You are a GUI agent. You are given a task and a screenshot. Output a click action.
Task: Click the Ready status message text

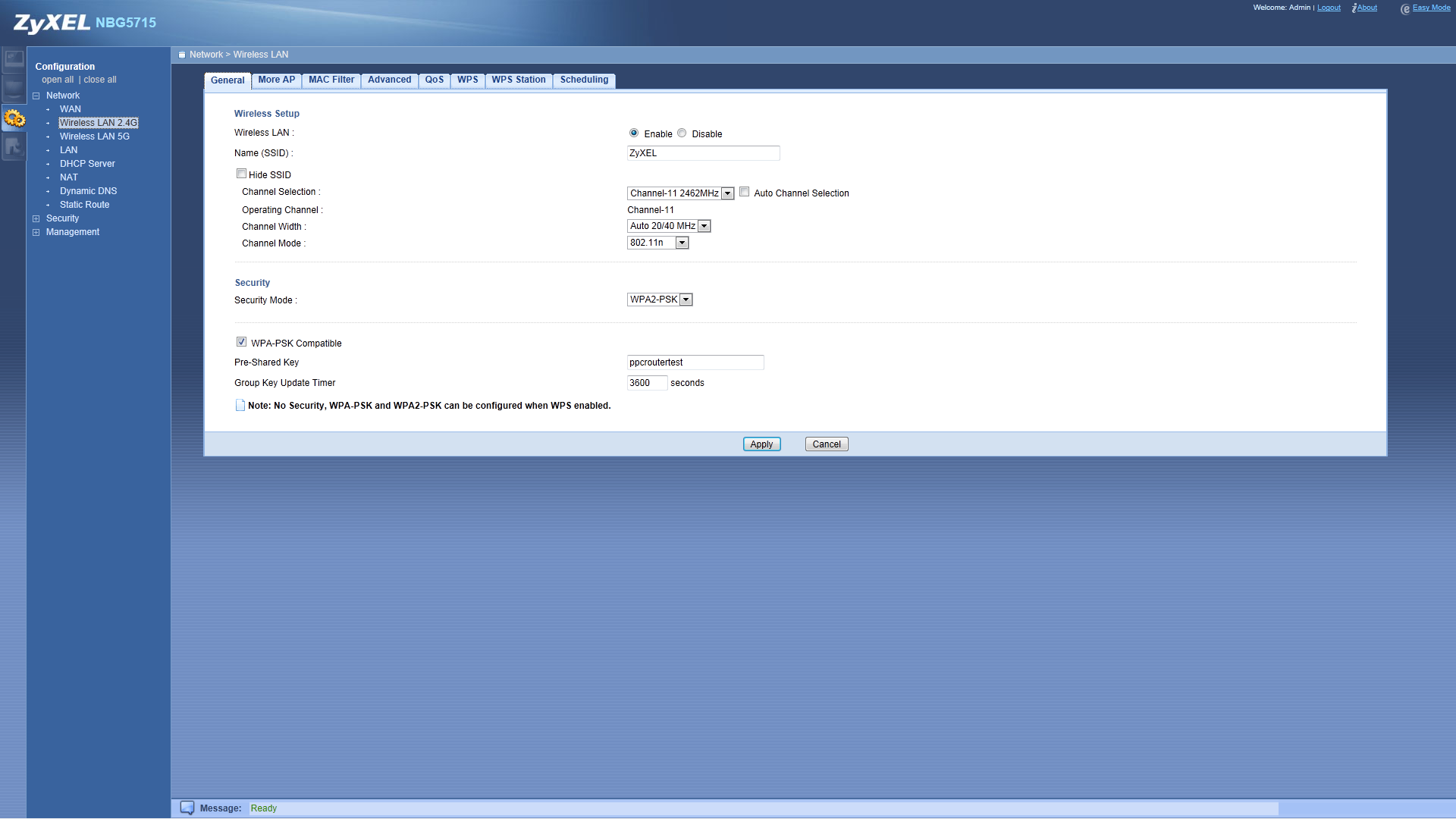pos(264,808)
